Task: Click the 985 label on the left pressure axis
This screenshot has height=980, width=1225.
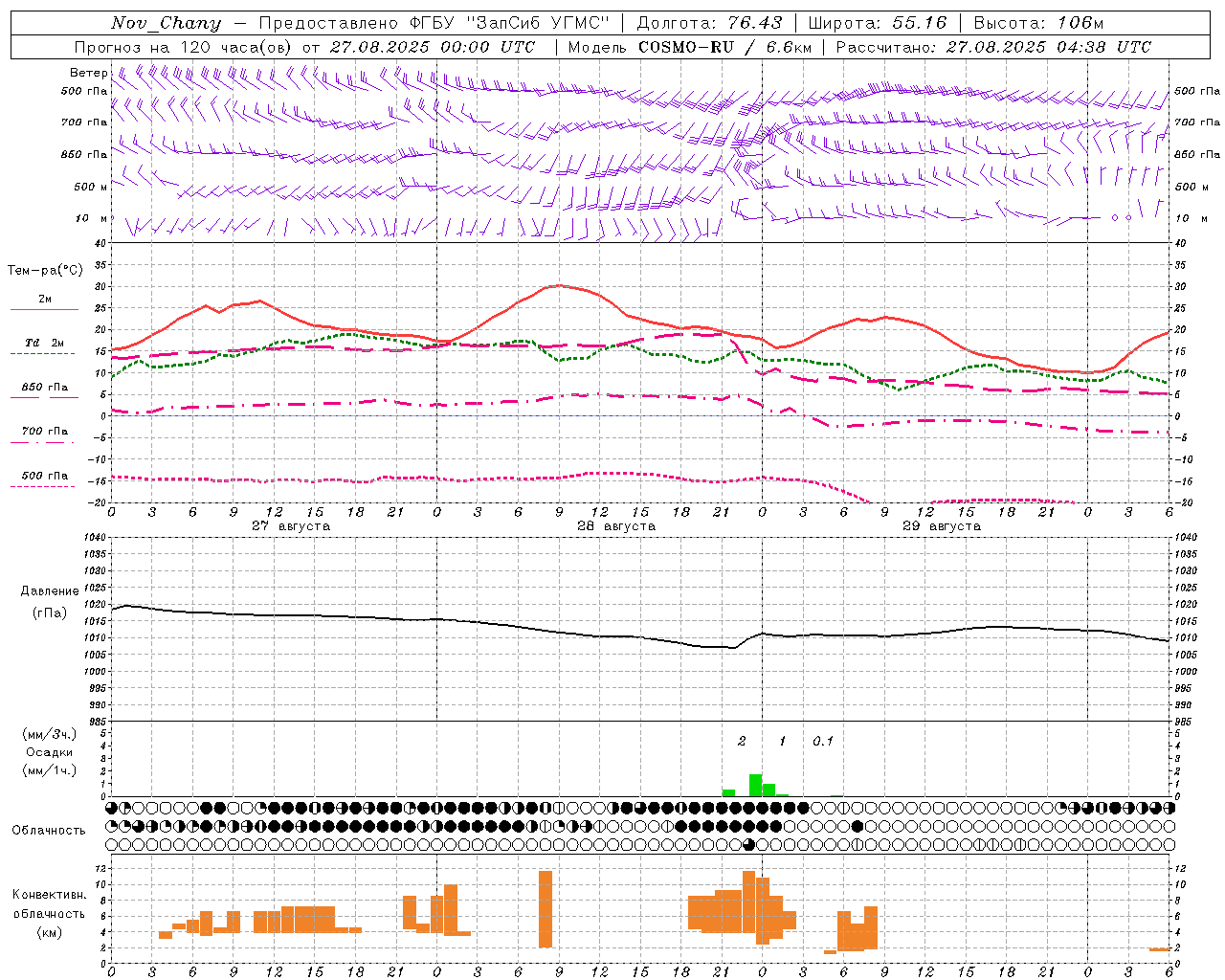Action: (x=97, y=721)
